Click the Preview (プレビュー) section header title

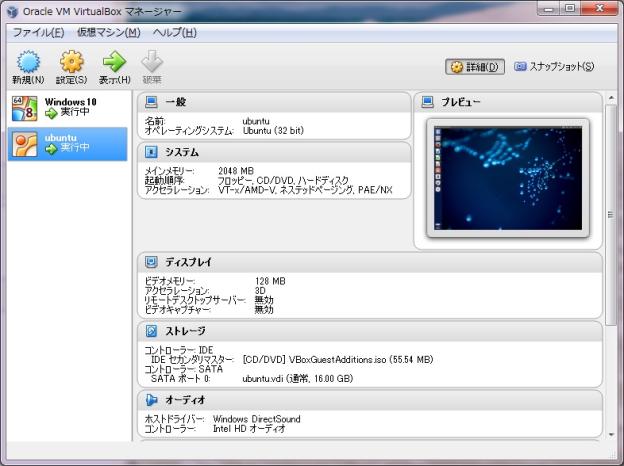pyautogui.click(x=461, y=102)
